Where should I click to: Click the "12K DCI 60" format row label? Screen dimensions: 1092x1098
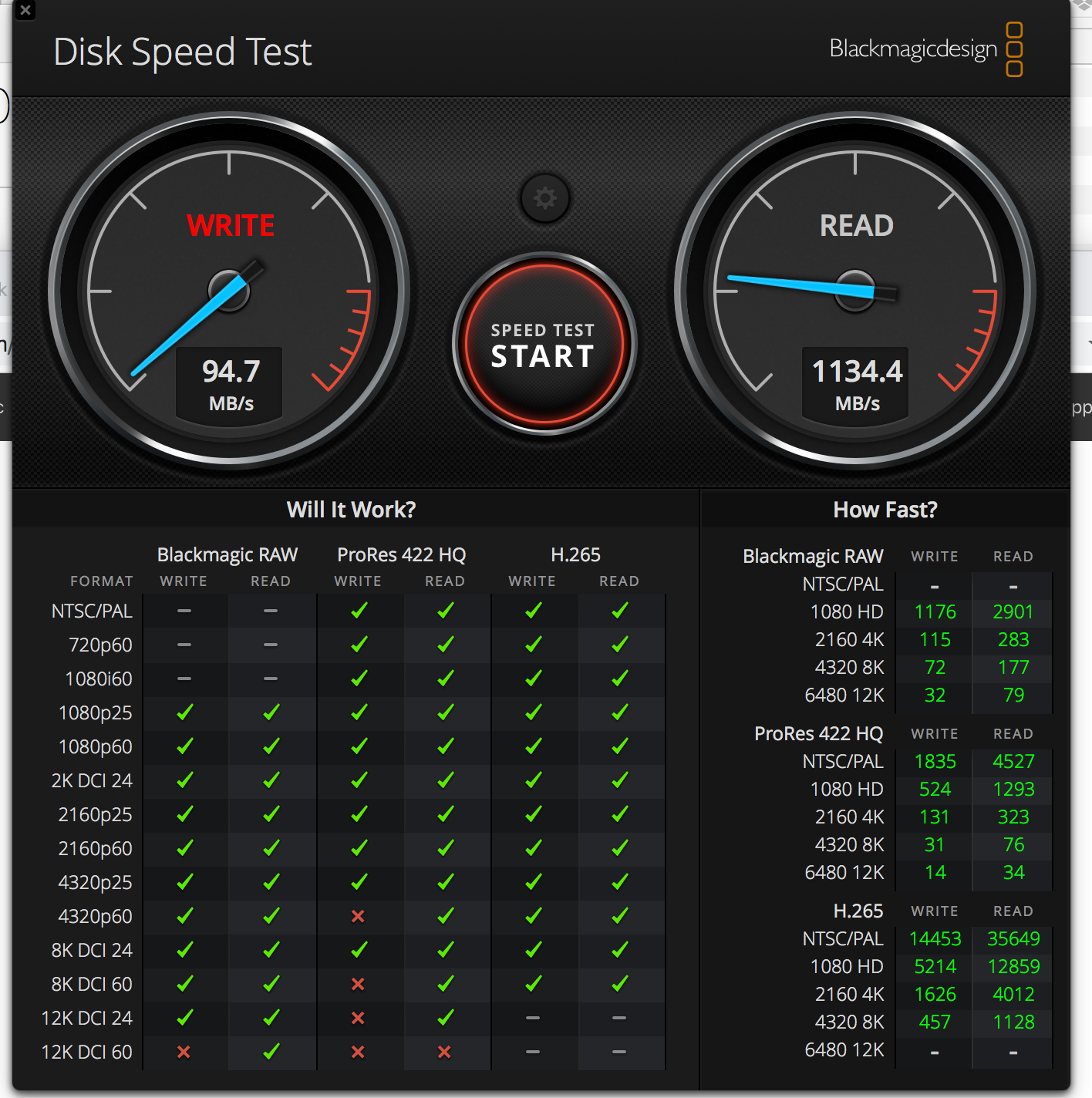point(86,1052)
